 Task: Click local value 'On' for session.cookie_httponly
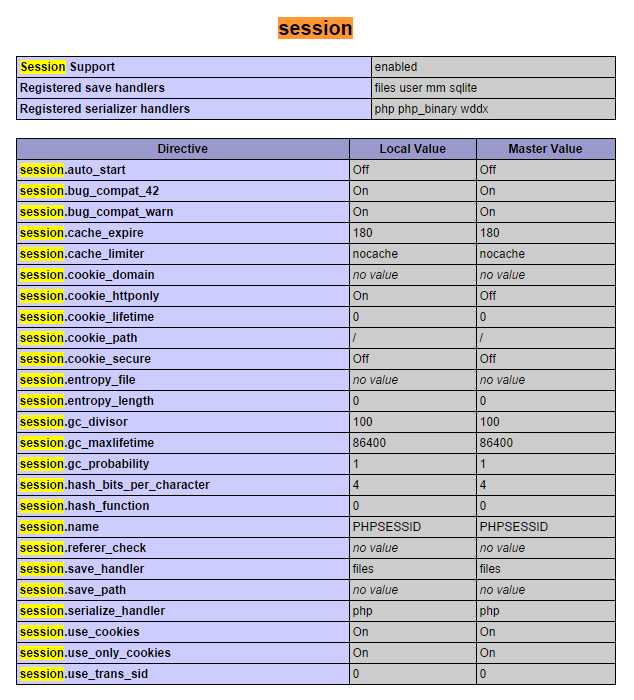coord(361,296)
